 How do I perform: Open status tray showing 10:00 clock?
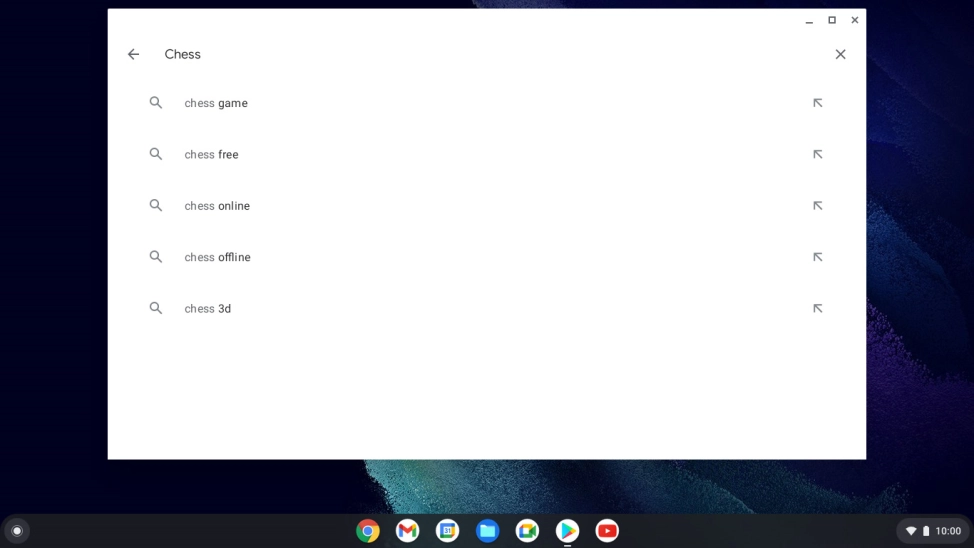pos(934,531)
